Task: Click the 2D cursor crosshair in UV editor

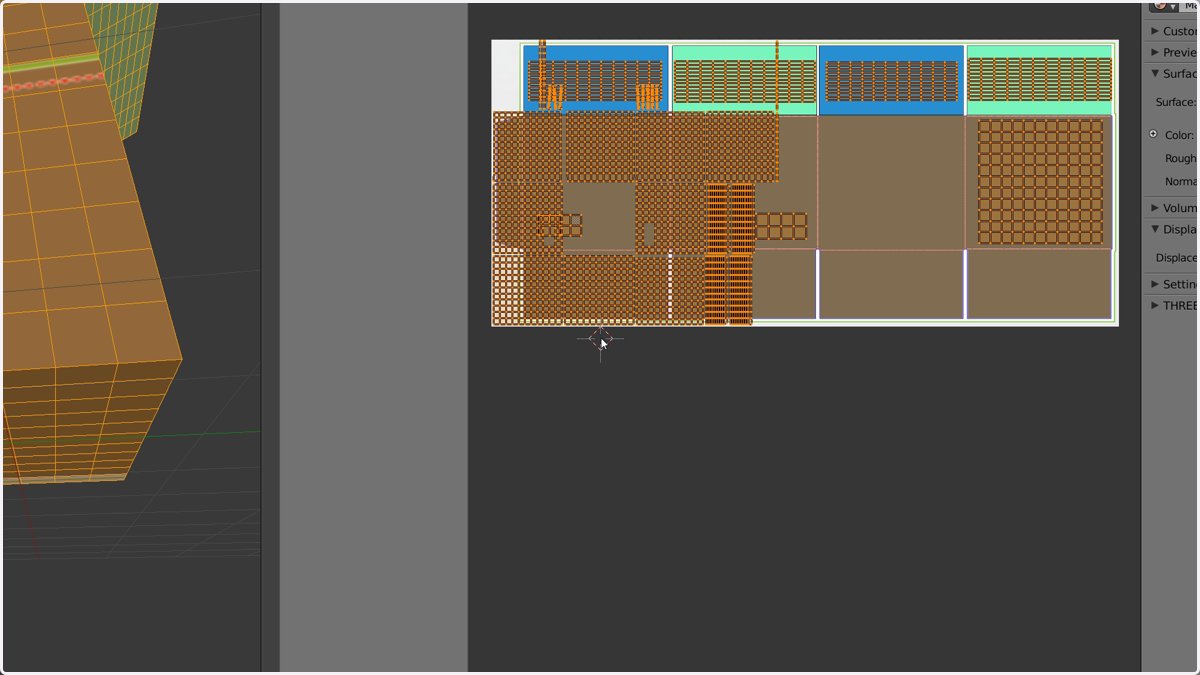Action: point(600,339)
